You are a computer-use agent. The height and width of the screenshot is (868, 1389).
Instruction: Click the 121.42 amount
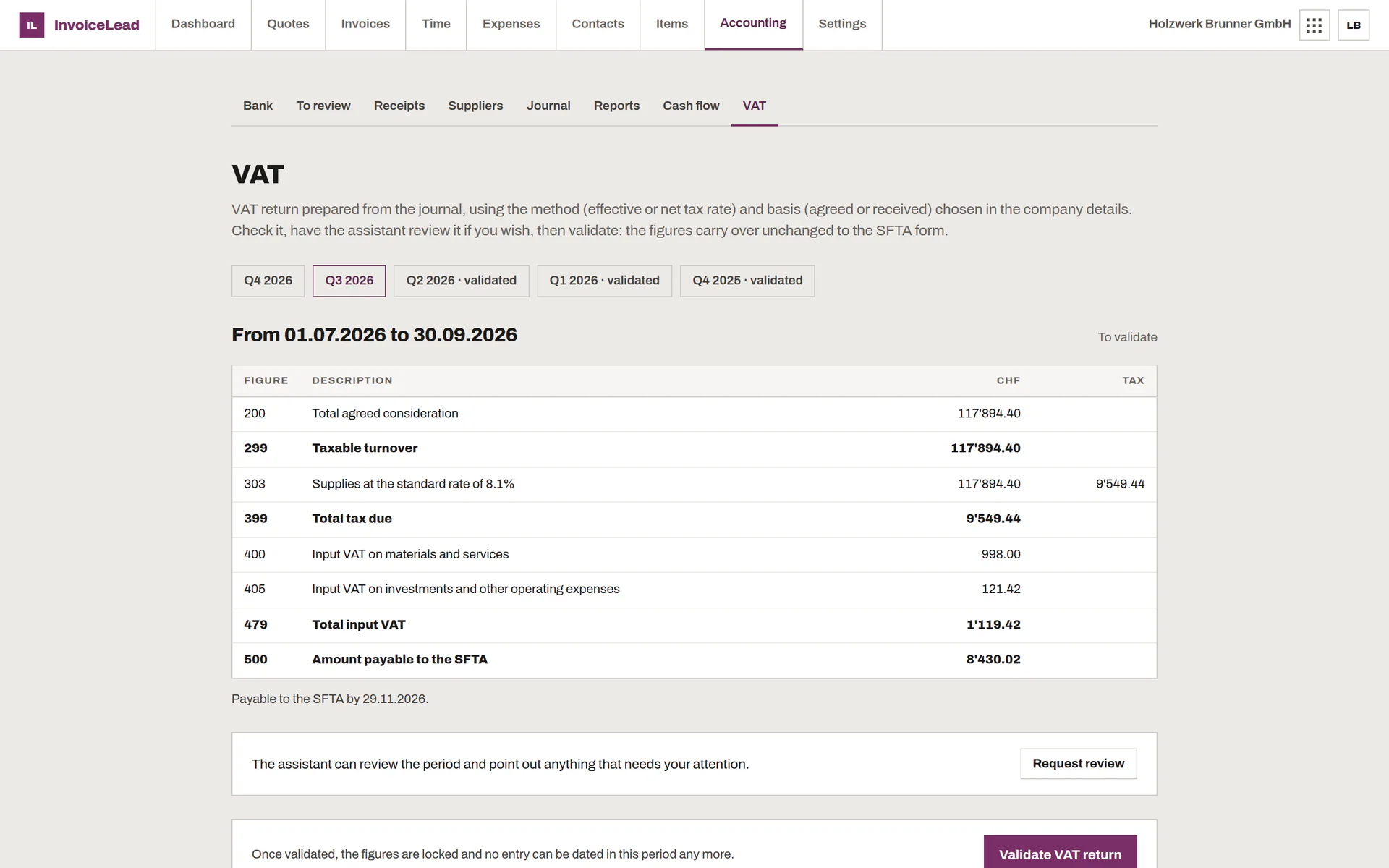click(1001, 589)
